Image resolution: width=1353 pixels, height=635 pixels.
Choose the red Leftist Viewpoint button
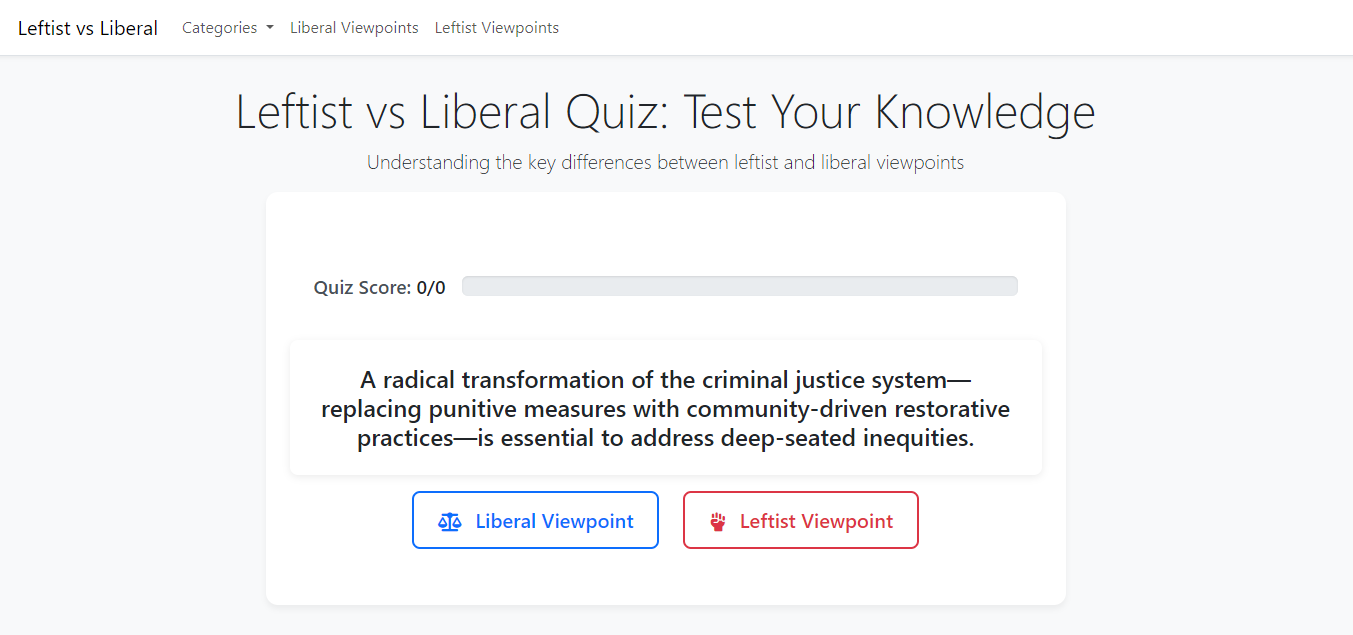pyautogui.click(x=801, y=520)
